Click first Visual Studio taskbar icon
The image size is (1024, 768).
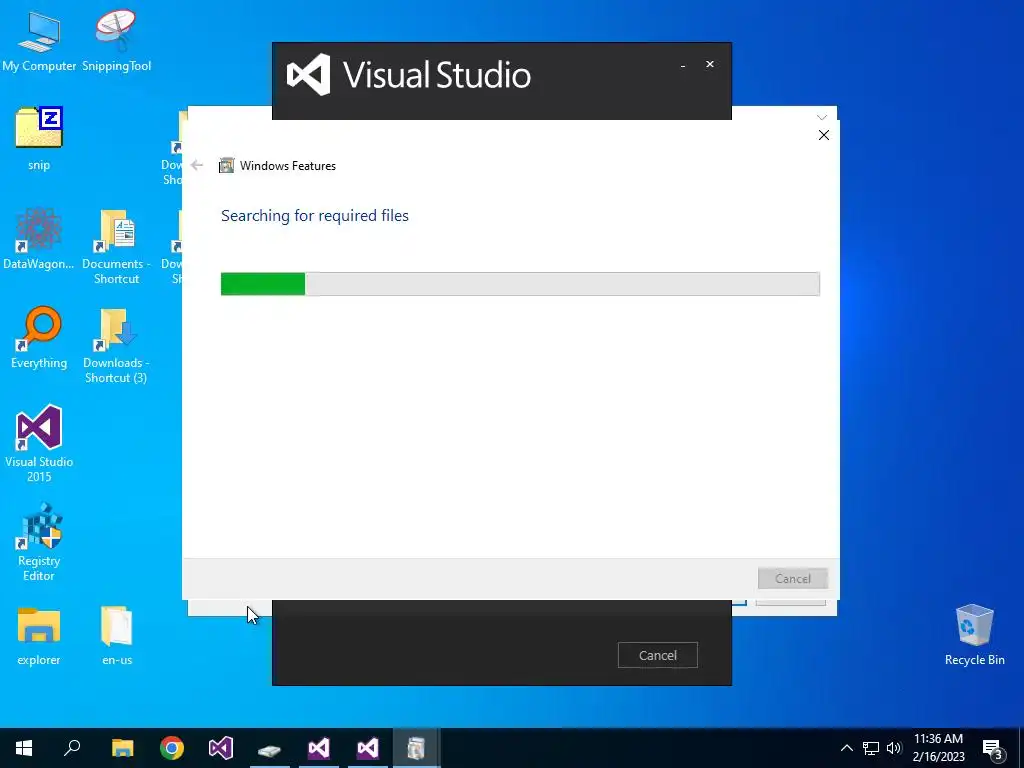221,748
